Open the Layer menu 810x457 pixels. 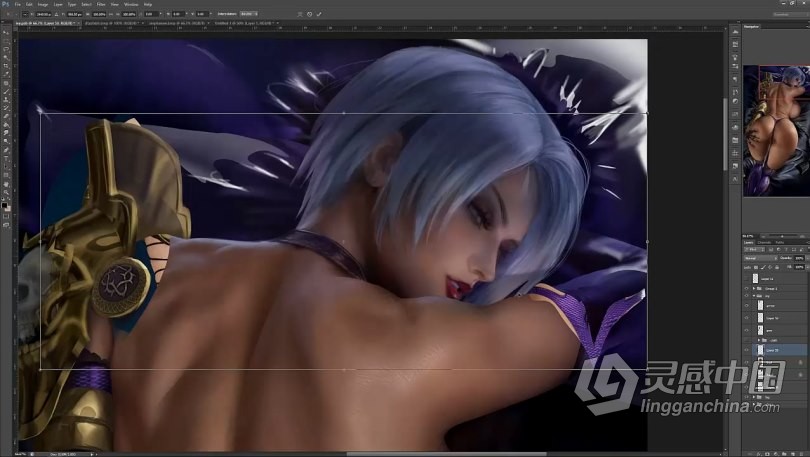(x=58, y=4)
